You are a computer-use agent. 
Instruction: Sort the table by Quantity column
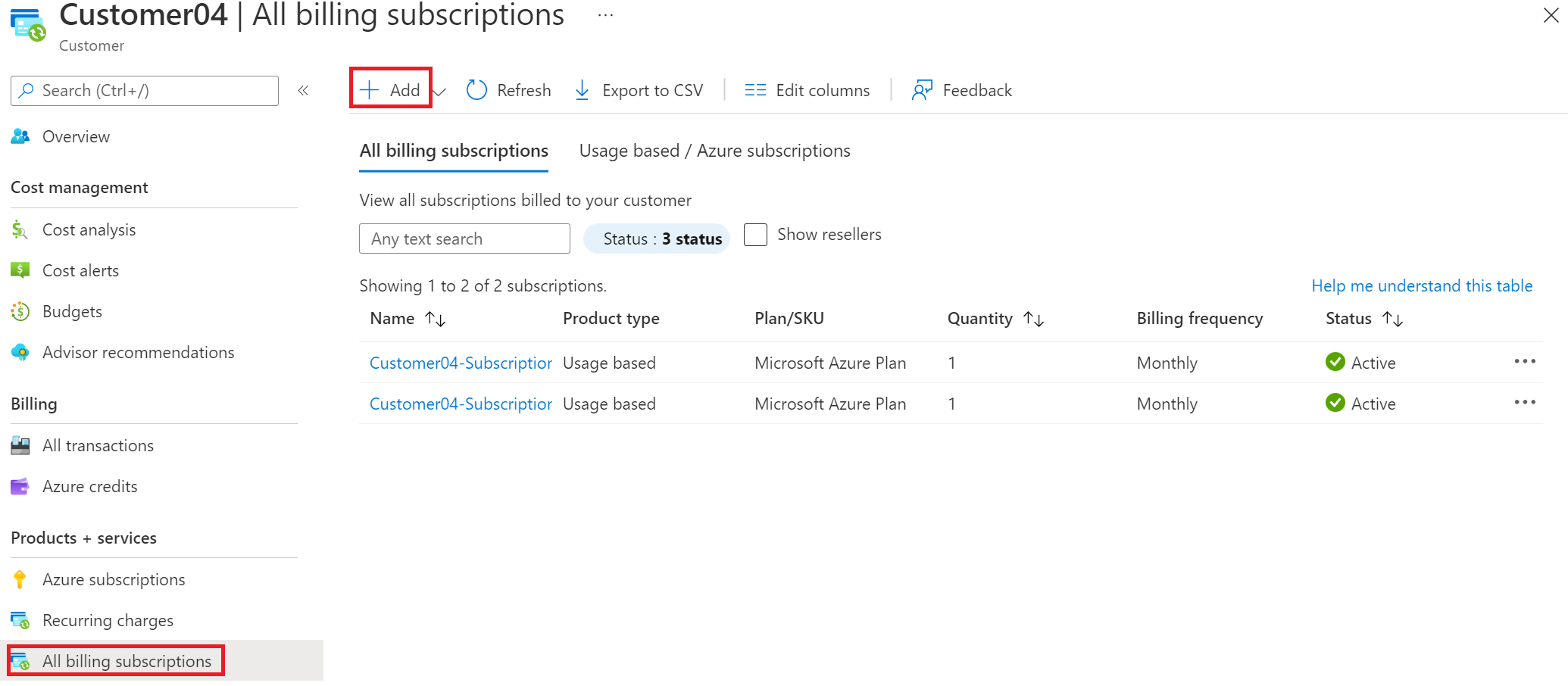[1033, 319]
